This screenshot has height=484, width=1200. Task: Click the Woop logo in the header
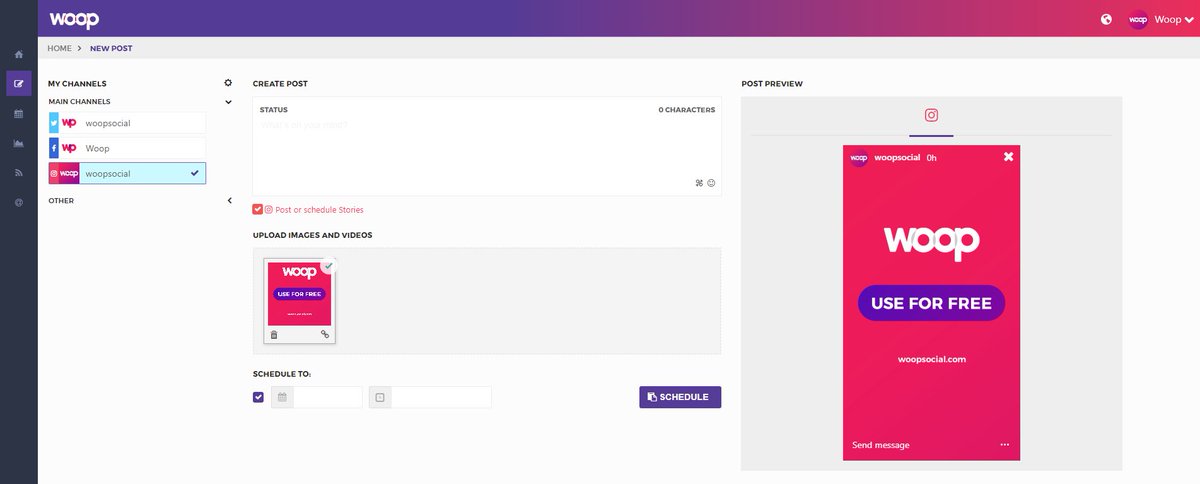point(74,19)
